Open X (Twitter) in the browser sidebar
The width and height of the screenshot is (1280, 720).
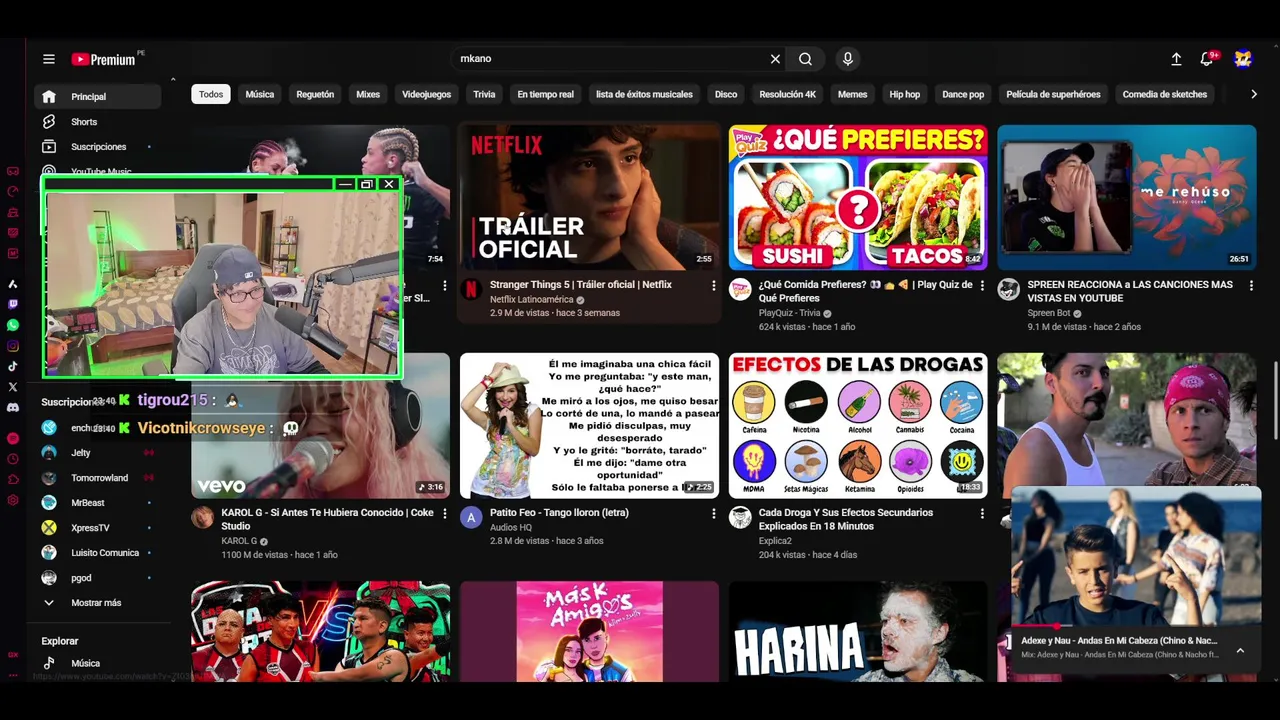pyautogui.click(x=13, y=386)
